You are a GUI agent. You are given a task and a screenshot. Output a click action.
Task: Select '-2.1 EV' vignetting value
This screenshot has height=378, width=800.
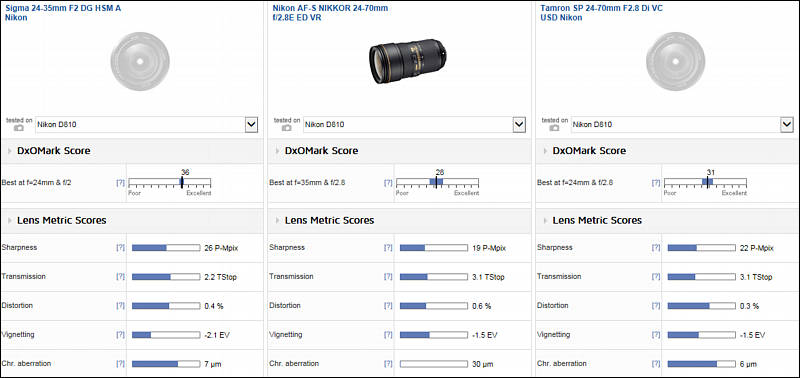point(217,335)
